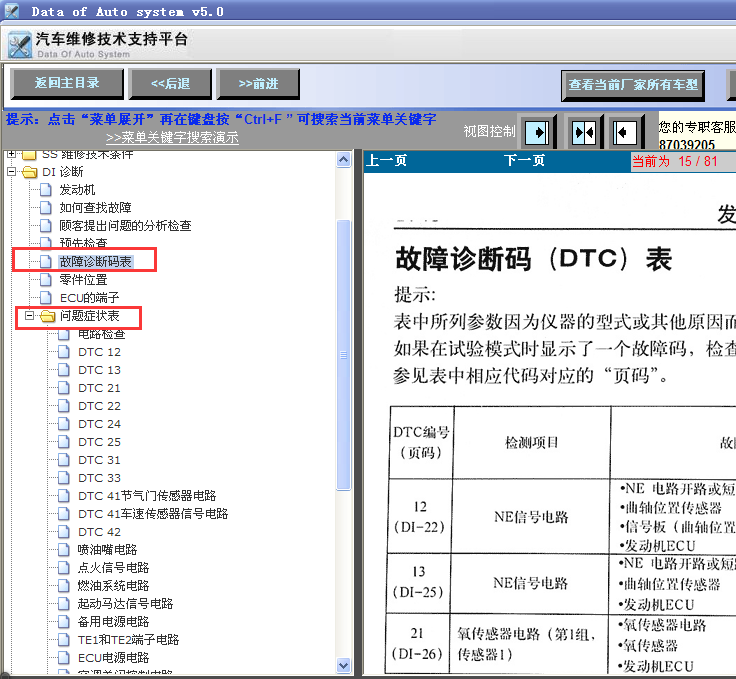Click the DI 诊断 folder icon
This screenshot has width=736, height=679.
[29, 172]
